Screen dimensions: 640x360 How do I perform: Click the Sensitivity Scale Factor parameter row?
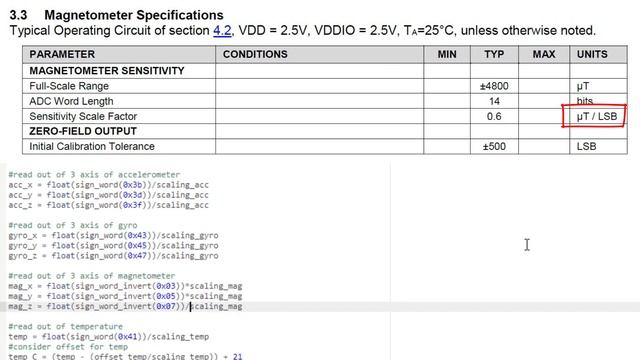325,116
